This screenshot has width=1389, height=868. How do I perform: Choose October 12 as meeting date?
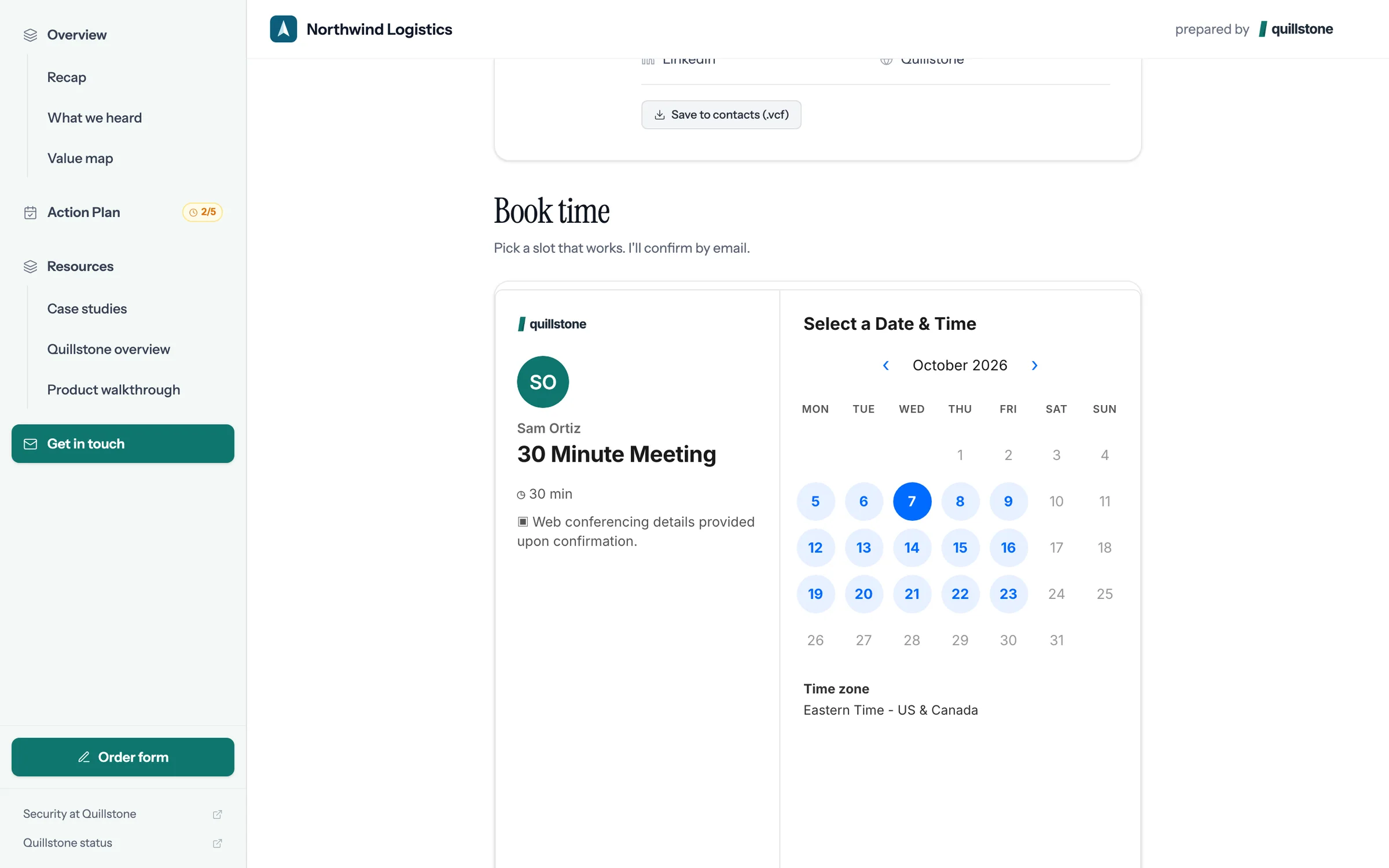click(815, 547)
